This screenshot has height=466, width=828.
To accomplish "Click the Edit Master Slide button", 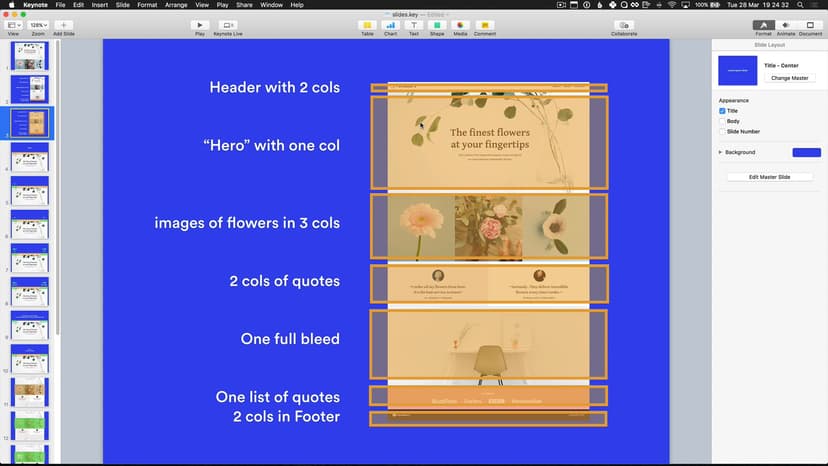I will tap(770, 177).
